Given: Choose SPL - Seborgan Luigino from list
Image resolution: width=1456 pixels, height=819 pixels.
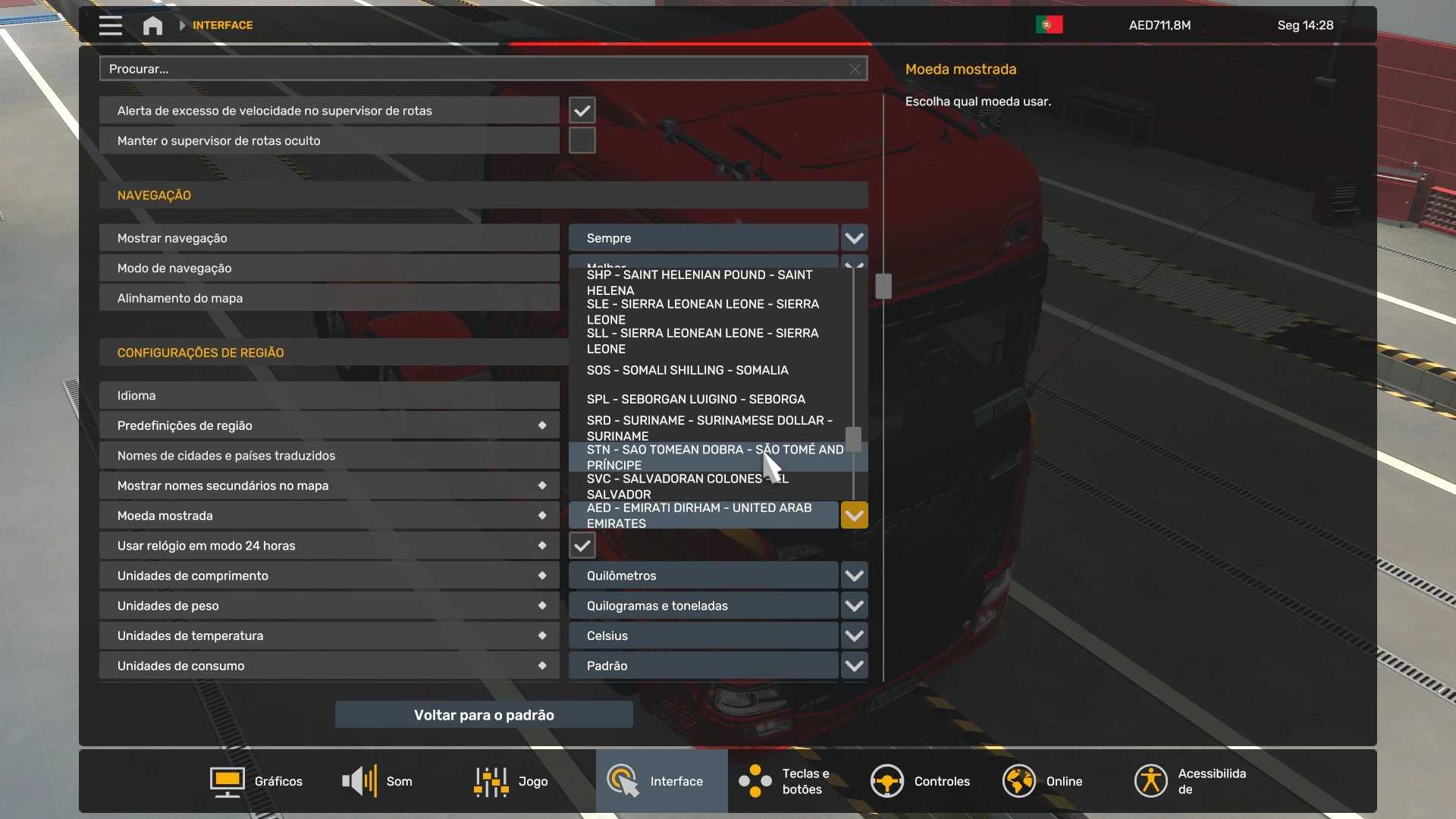Looking at the screenshot, I should pos(695,400).
